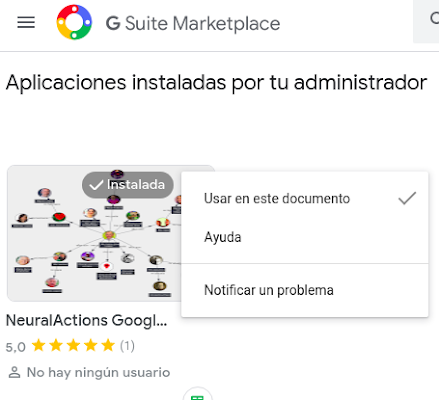The height and width of the screenshot is (400, 439).
Task: Click the green Sheets icon at bottom
Action: tap(197, 397)
